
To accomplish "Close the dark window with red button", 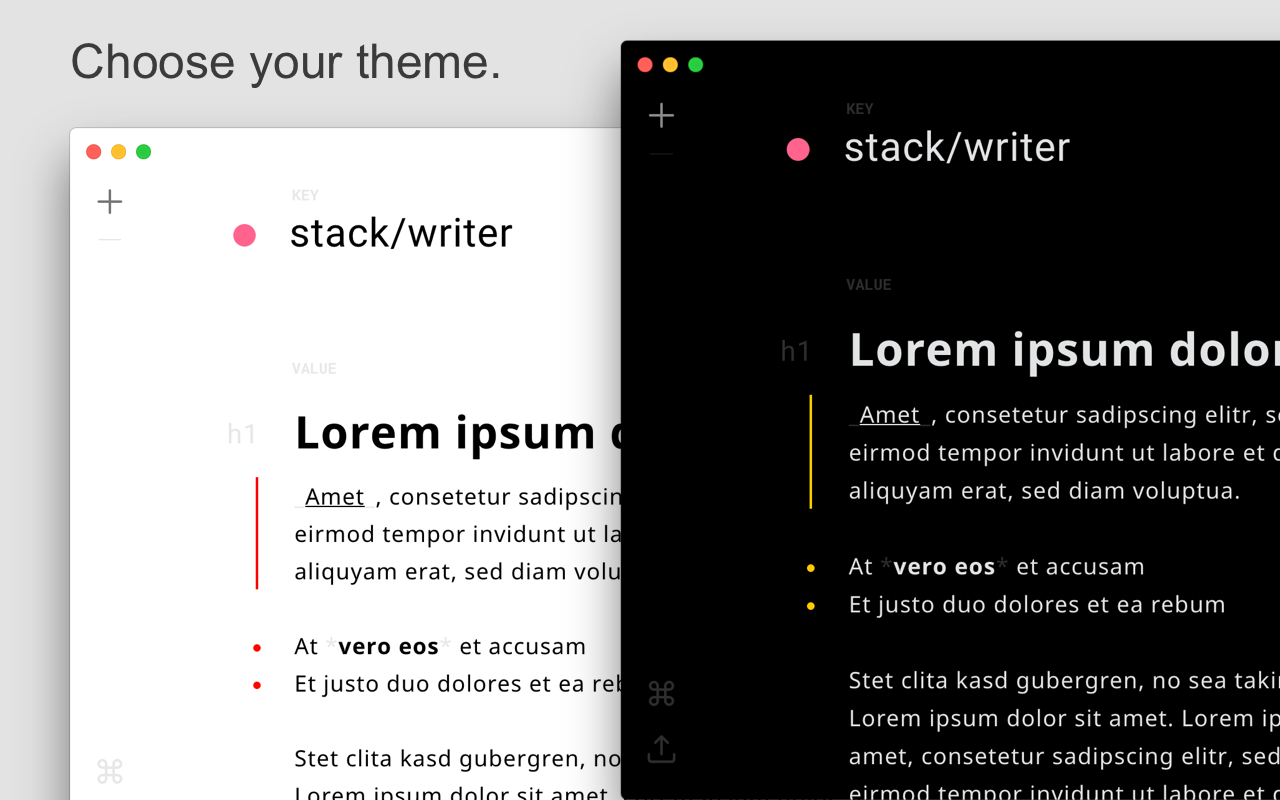I will pyautogui.click(x=645, y=65).
